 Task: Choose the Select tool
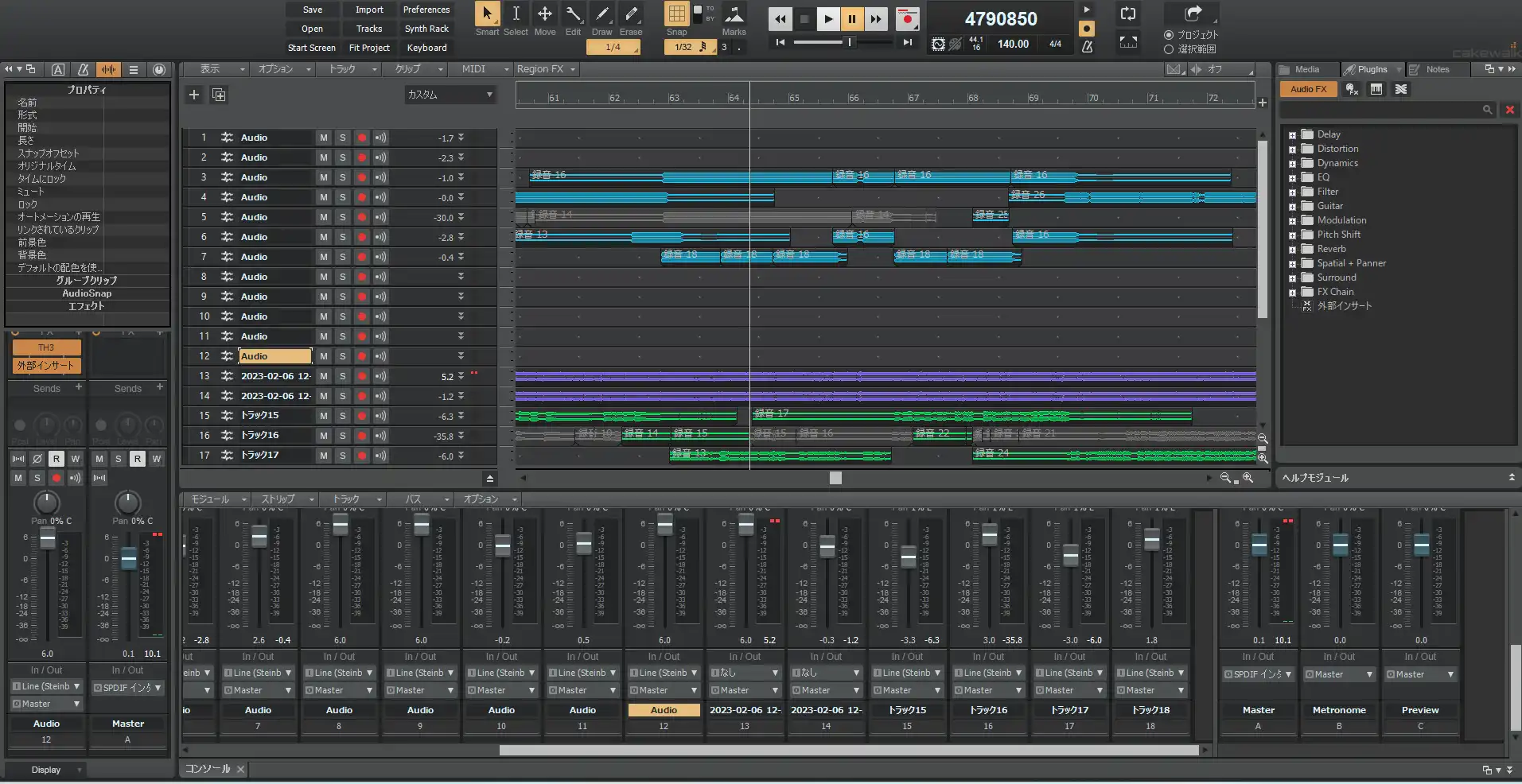coord(516,14)
